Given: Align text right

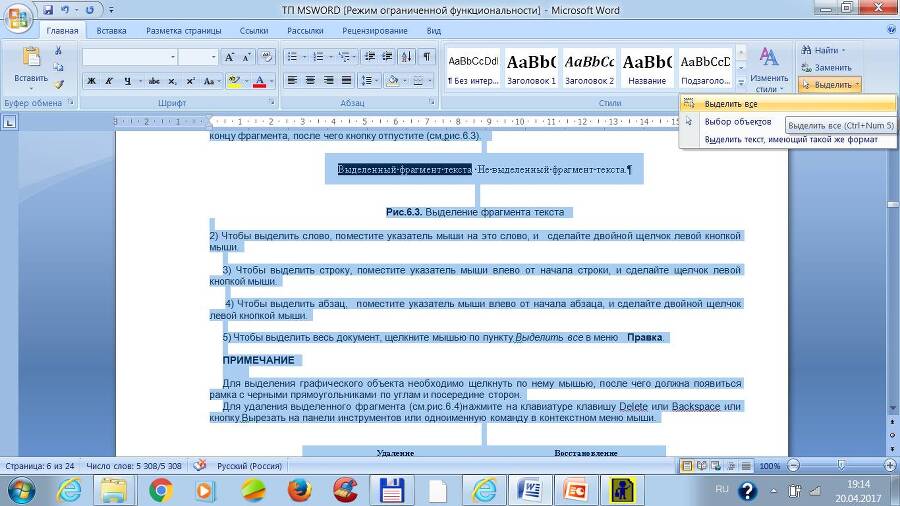Looking at the screenshot, I should 328,81.
